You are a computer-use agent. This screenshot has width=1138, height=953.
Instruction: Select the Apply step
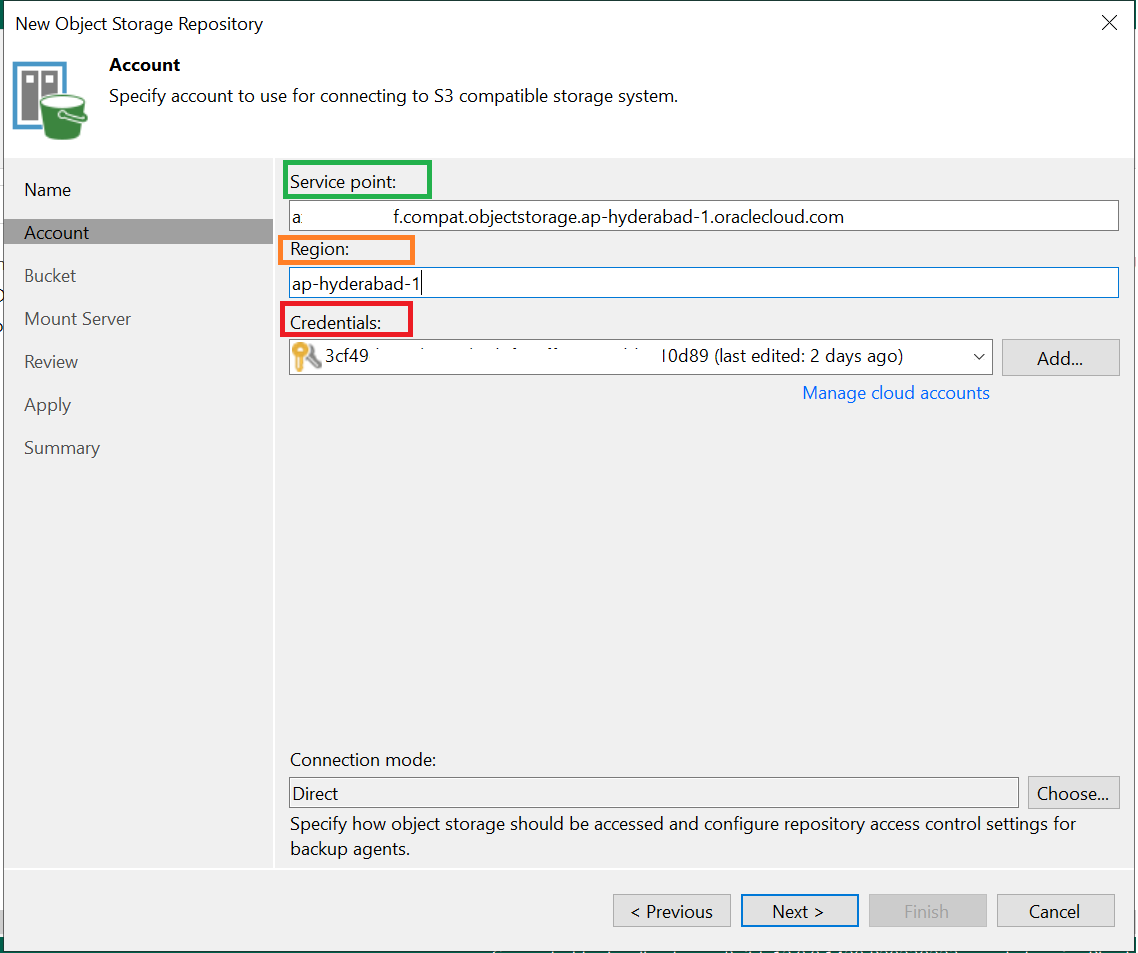coord(47,404)
